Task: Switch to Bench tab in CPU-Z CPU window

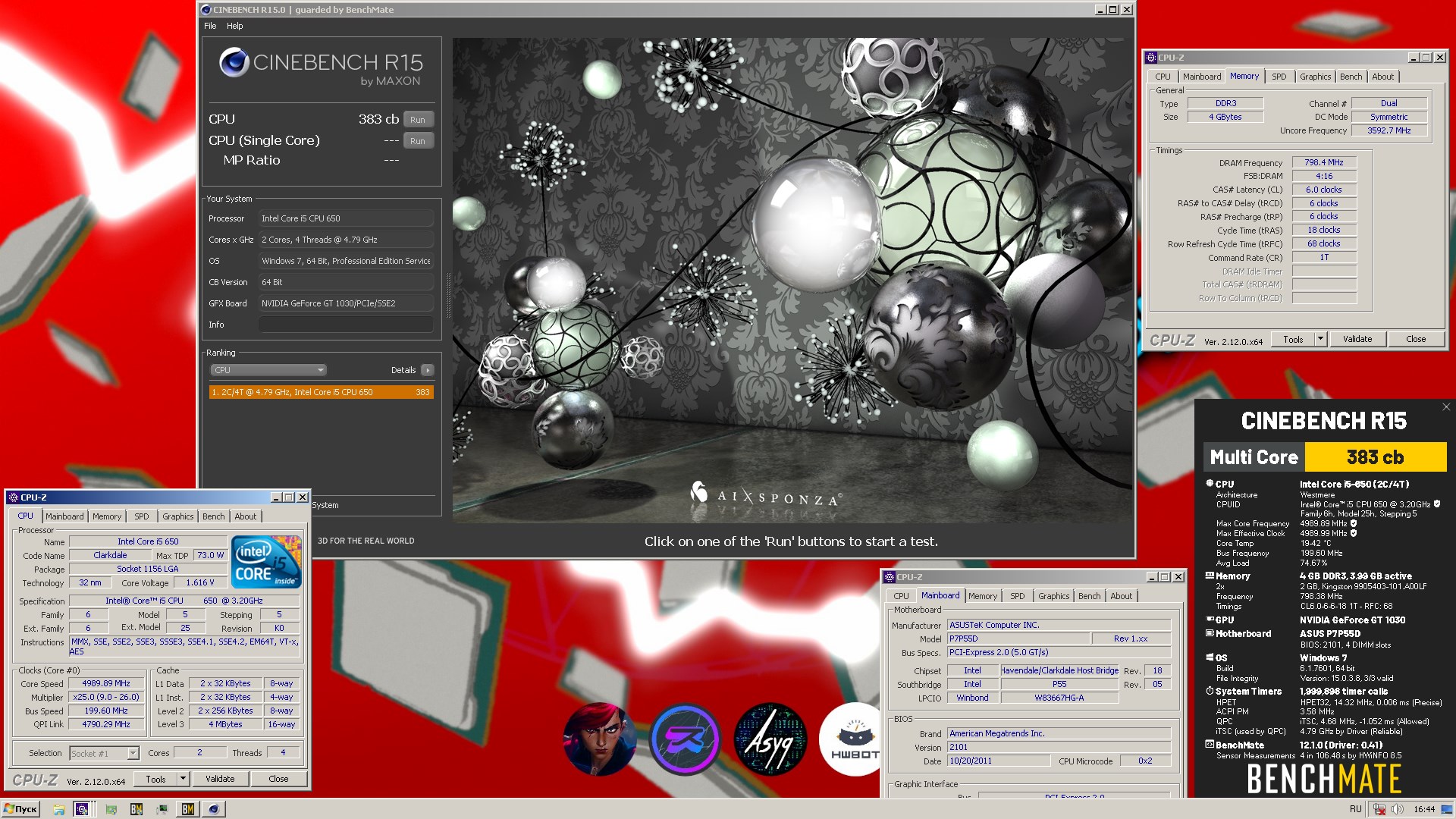Action: tap(214, 516)
